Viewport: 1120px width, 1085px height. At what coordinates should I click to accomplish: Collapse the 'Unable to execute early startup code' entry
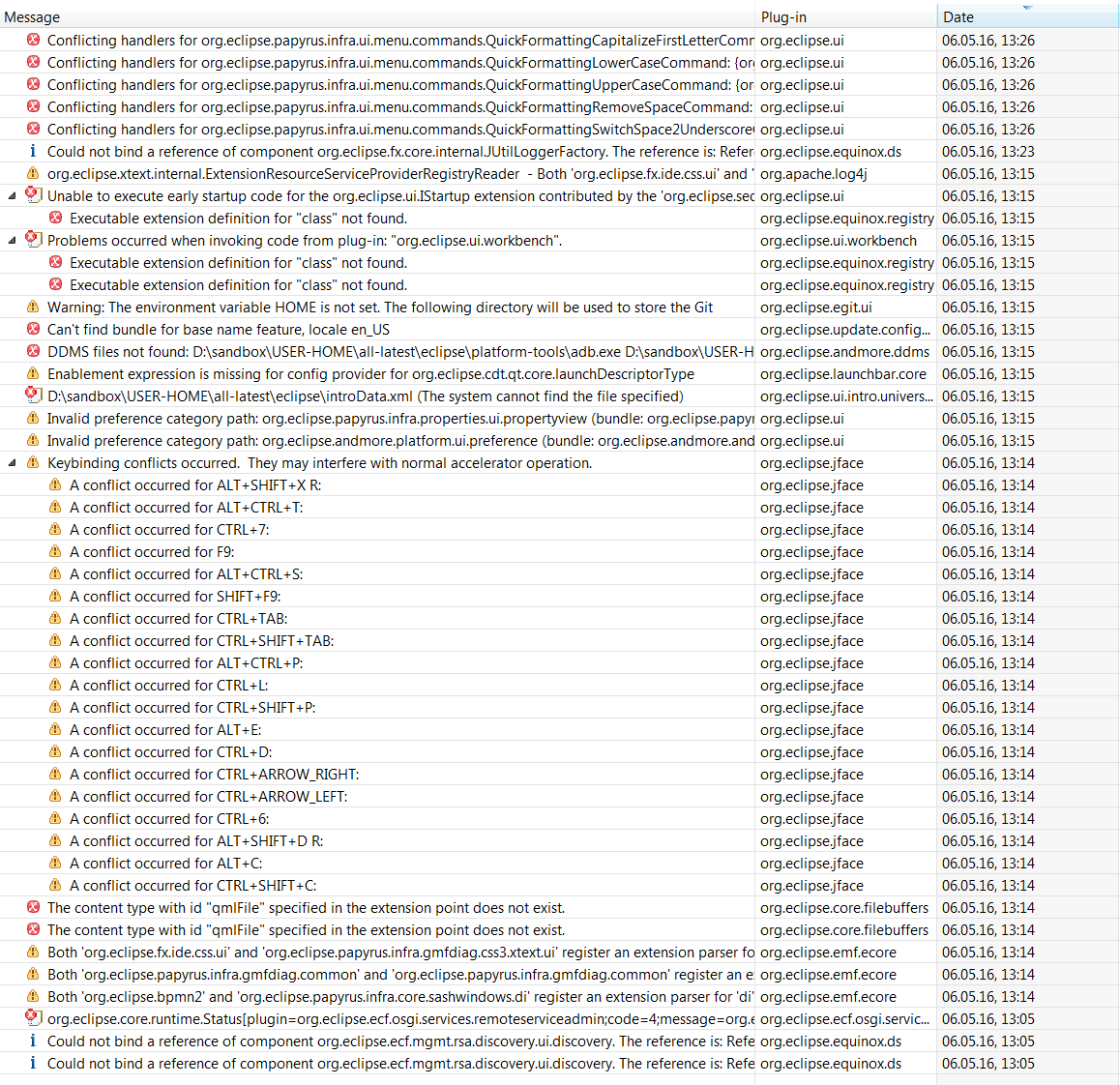tap(13, 196)
